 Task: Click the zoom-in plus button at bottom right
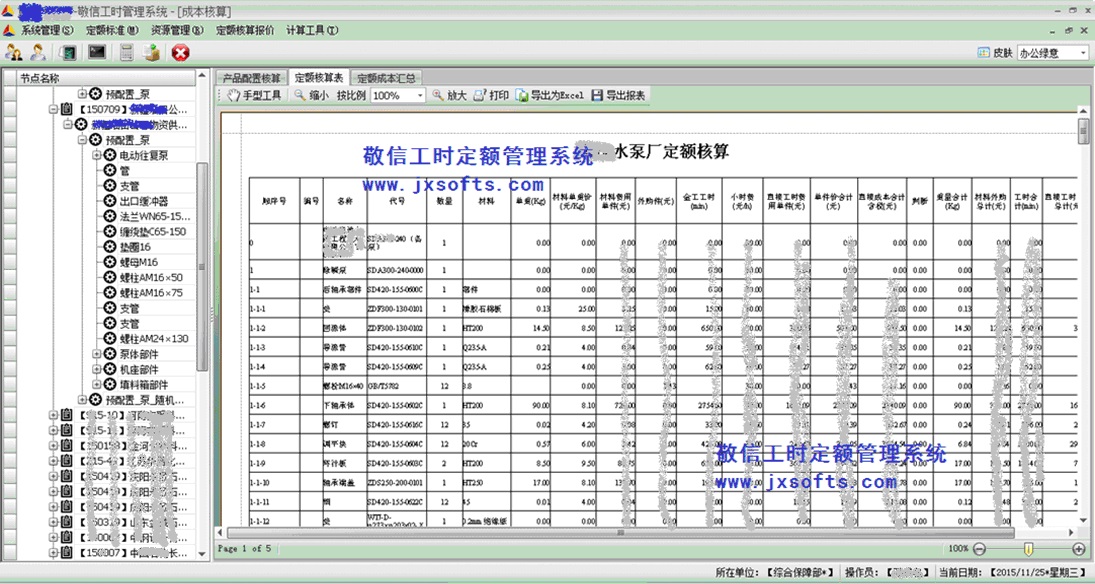click(1079, 549)
